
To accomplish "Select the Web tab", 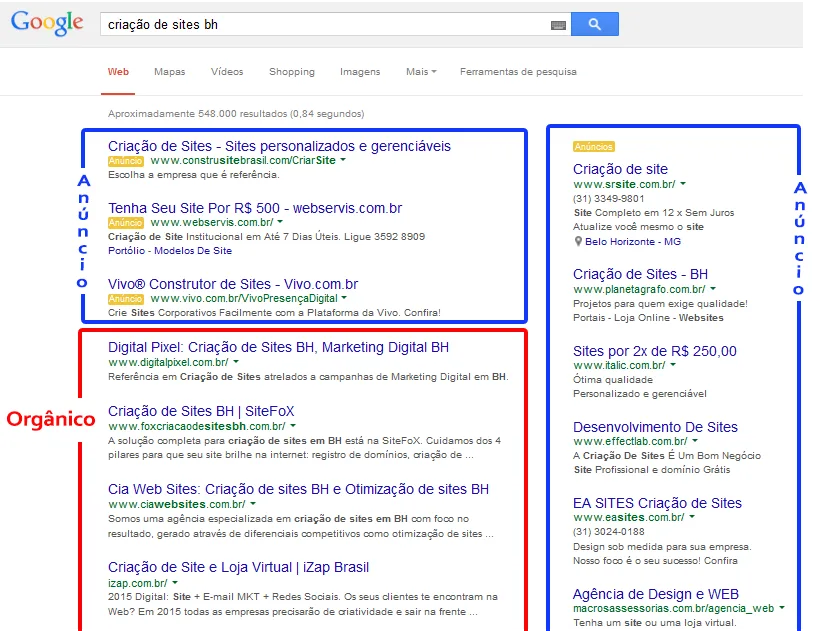I will click(x=118, y=72).
